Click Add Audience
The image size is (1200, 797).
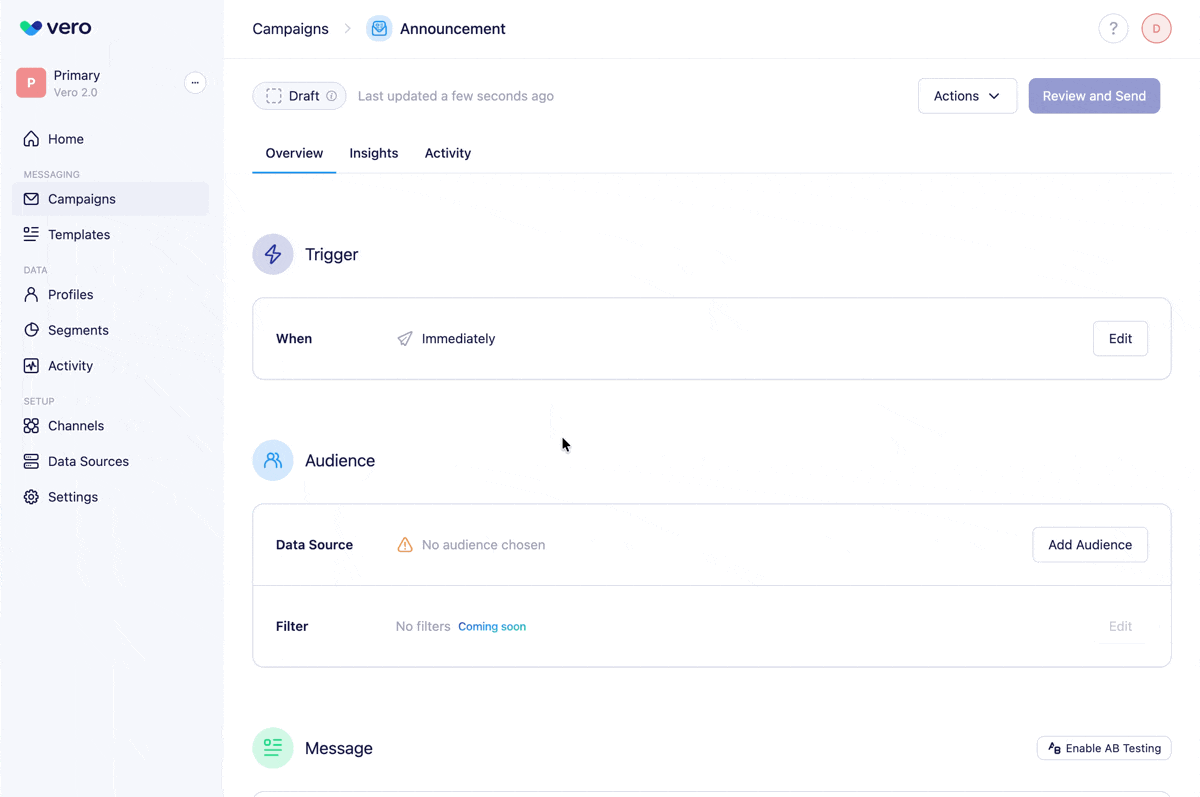click(x=1089, y=544)
